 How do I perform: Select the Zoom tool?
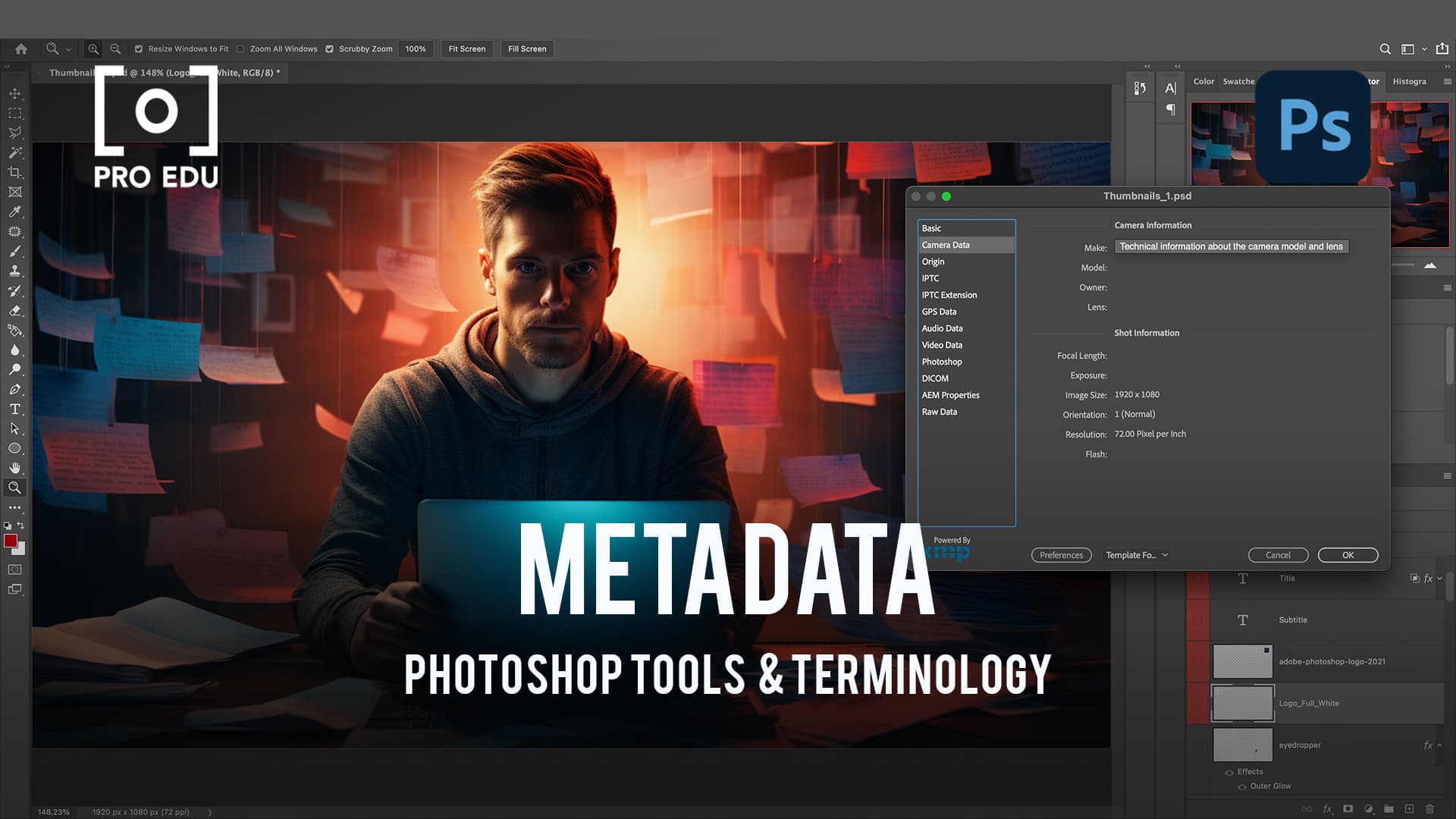14,488
